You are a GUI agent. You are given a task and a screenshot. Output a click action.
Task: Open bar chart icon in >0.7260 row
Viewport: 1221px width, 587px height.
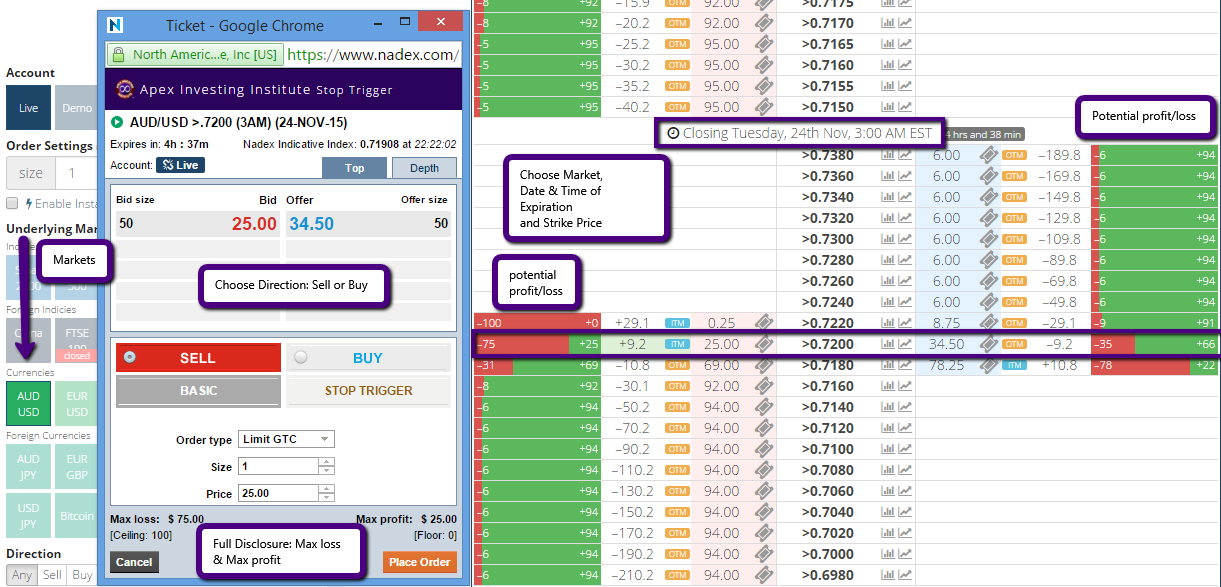click(x=887, y=281)
